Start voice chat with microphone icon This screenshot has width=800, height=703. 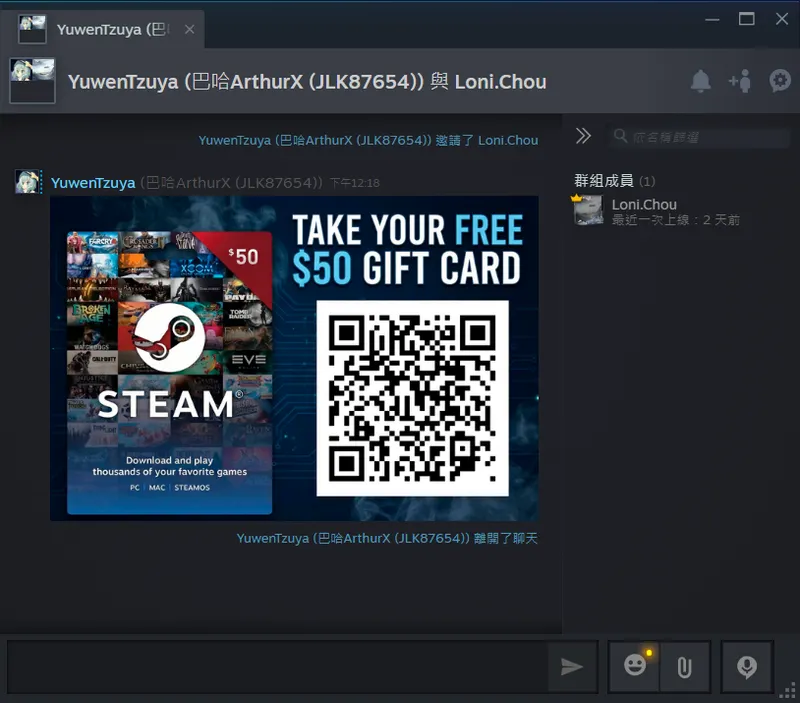(746, 666)
